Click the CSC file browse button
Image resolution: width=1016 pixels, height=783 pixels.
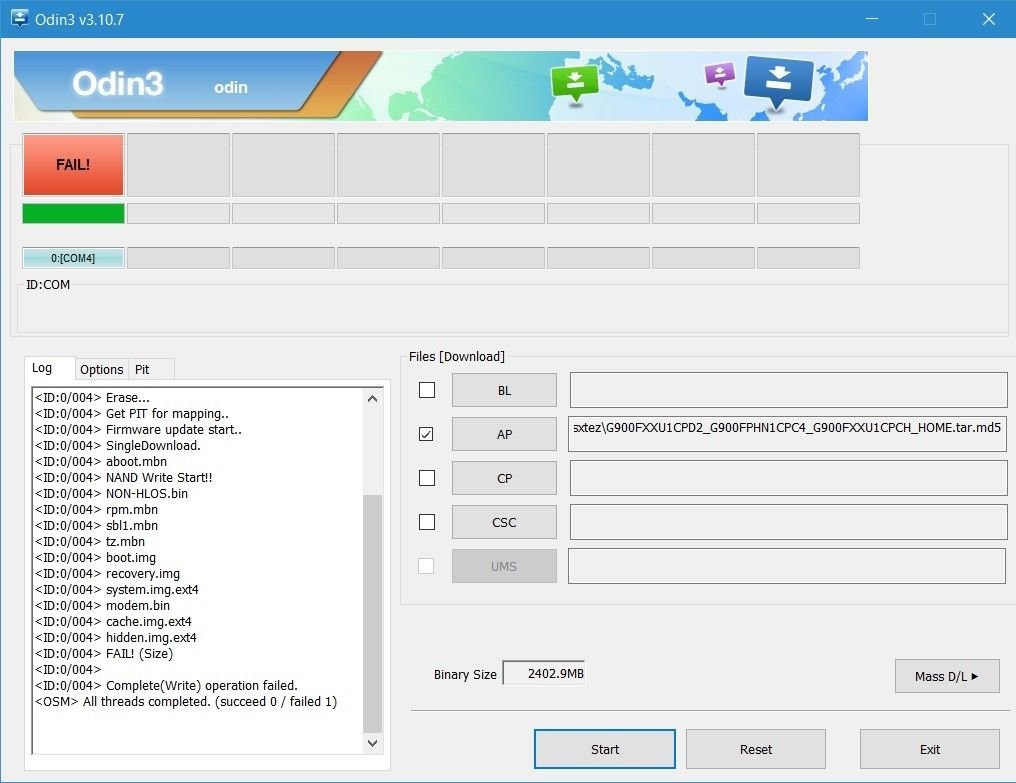coord(504,522)
